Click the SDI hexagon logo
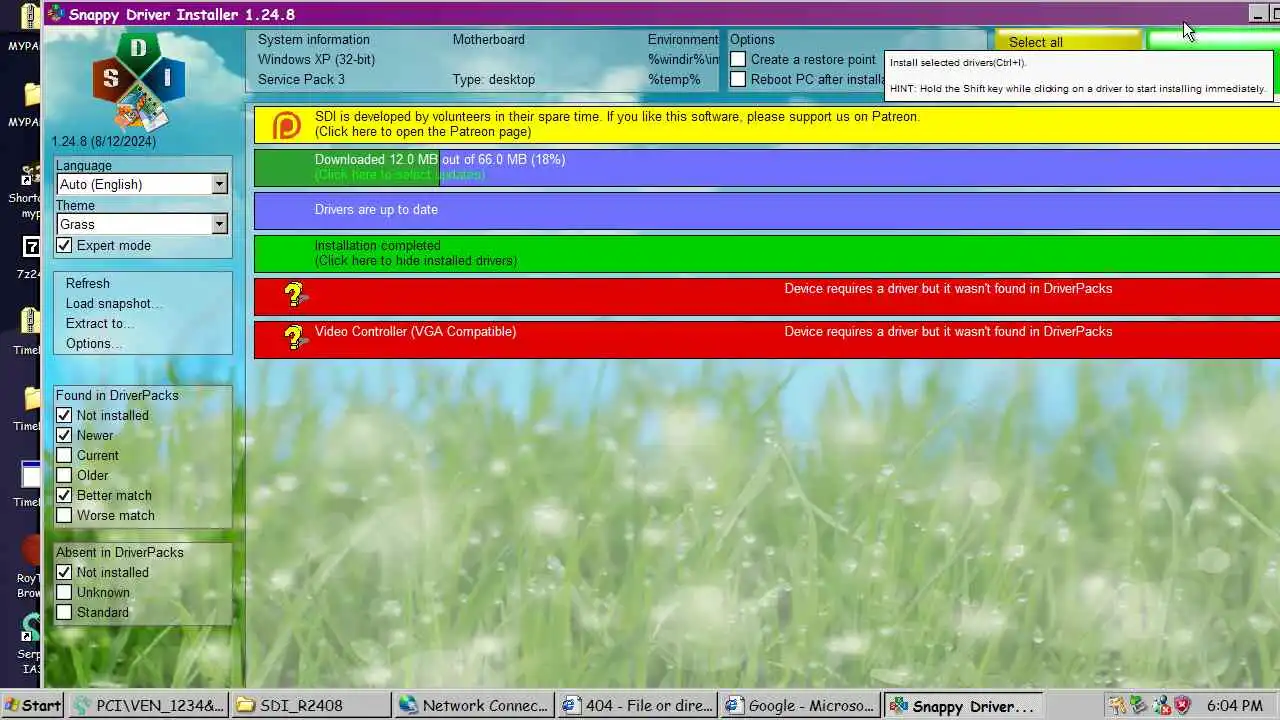Image resolution: width=1280 pixels, height=720 pixels. click(139, 82)
